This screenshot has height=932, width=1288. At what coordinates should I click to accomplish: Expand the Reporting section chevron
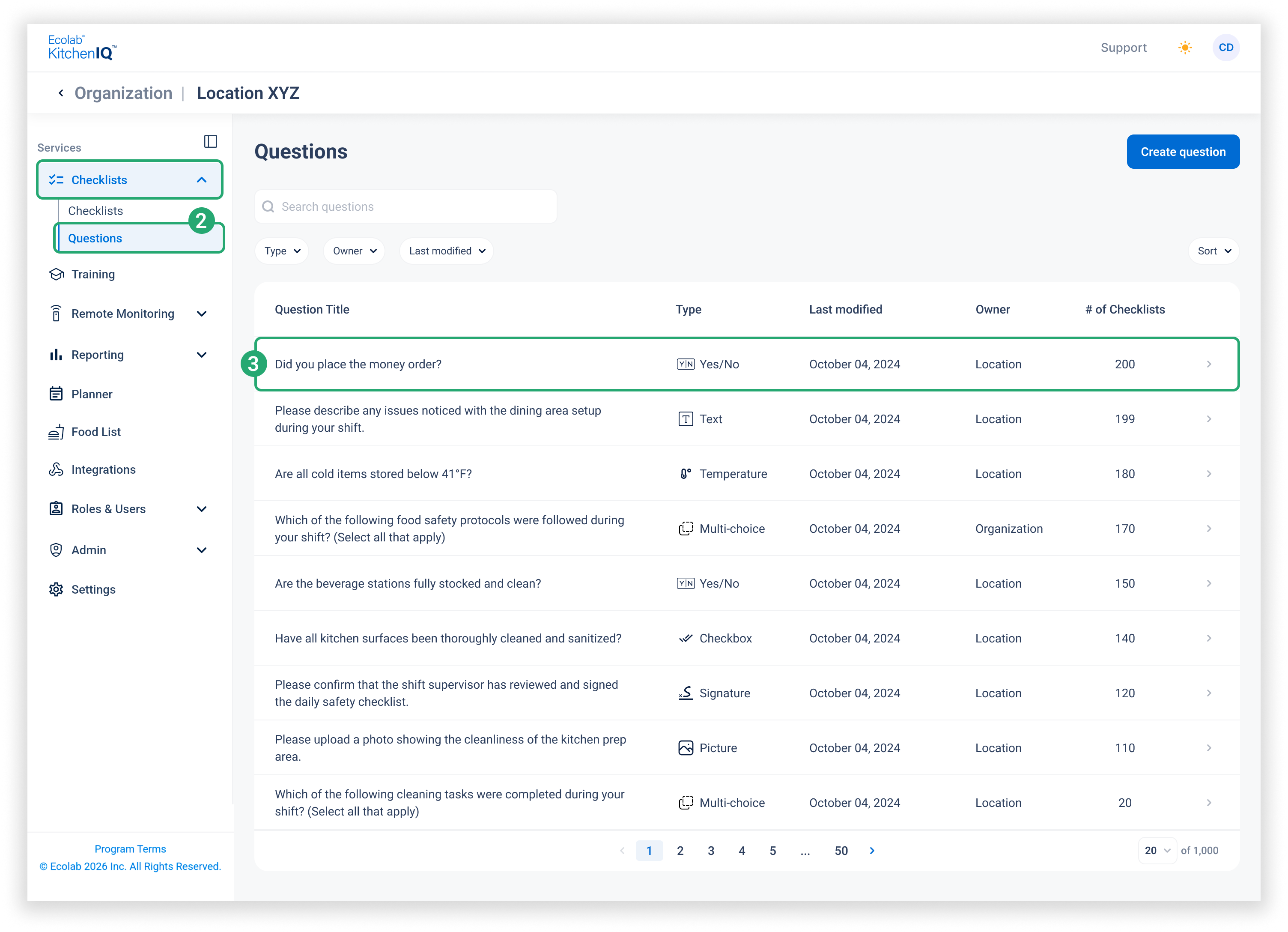pos(202,355)
